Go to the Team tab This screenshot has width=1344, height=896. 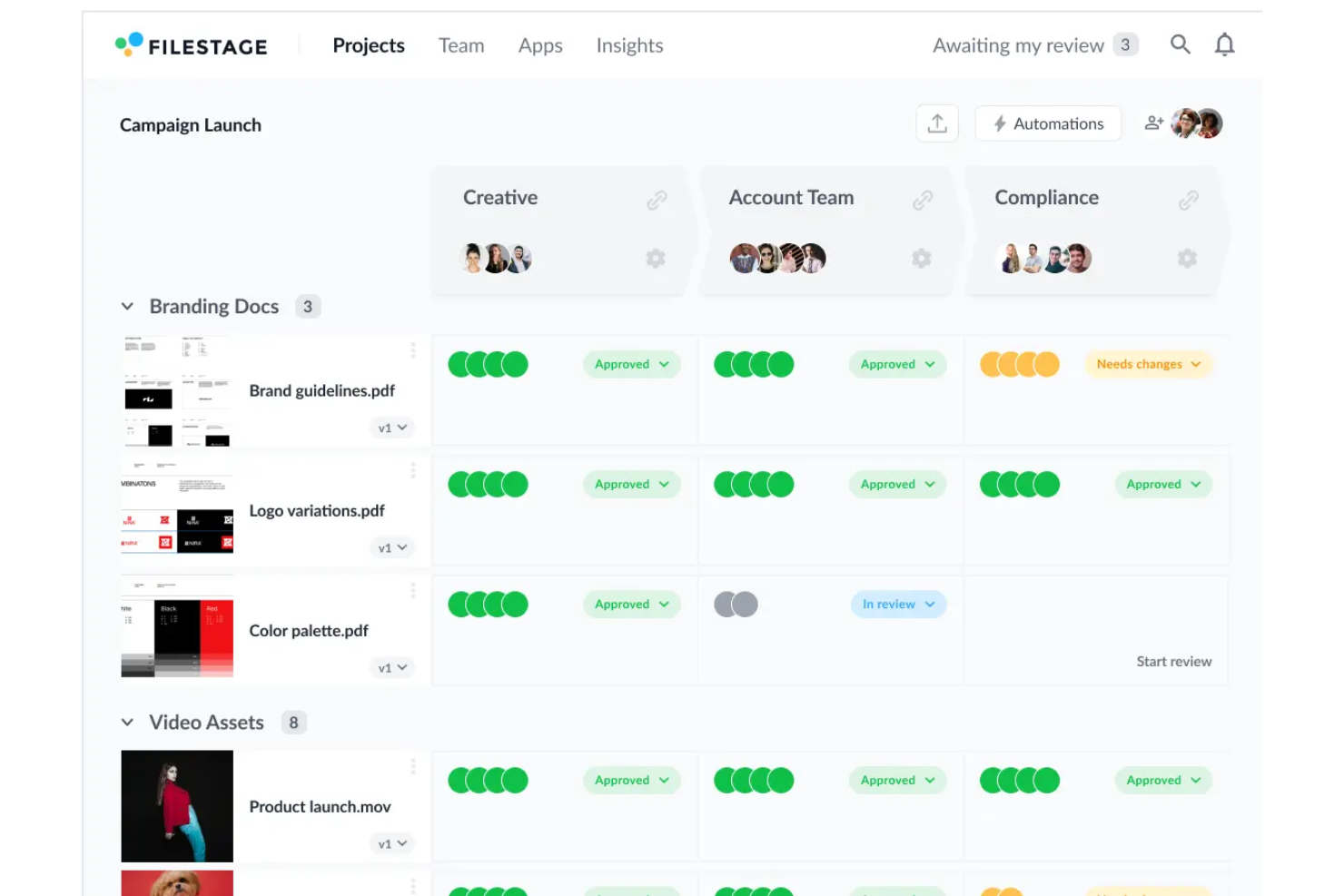(x=461, y=45)
